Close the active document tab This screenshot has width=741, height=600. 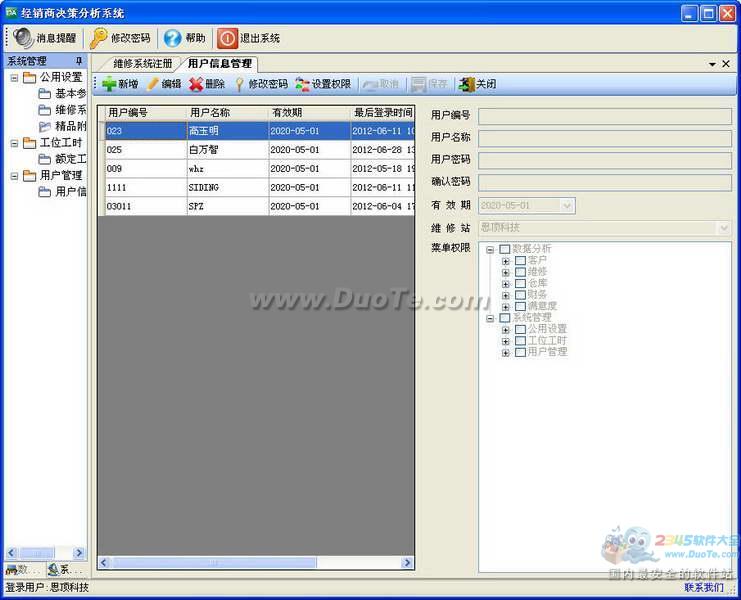(726, 64)
